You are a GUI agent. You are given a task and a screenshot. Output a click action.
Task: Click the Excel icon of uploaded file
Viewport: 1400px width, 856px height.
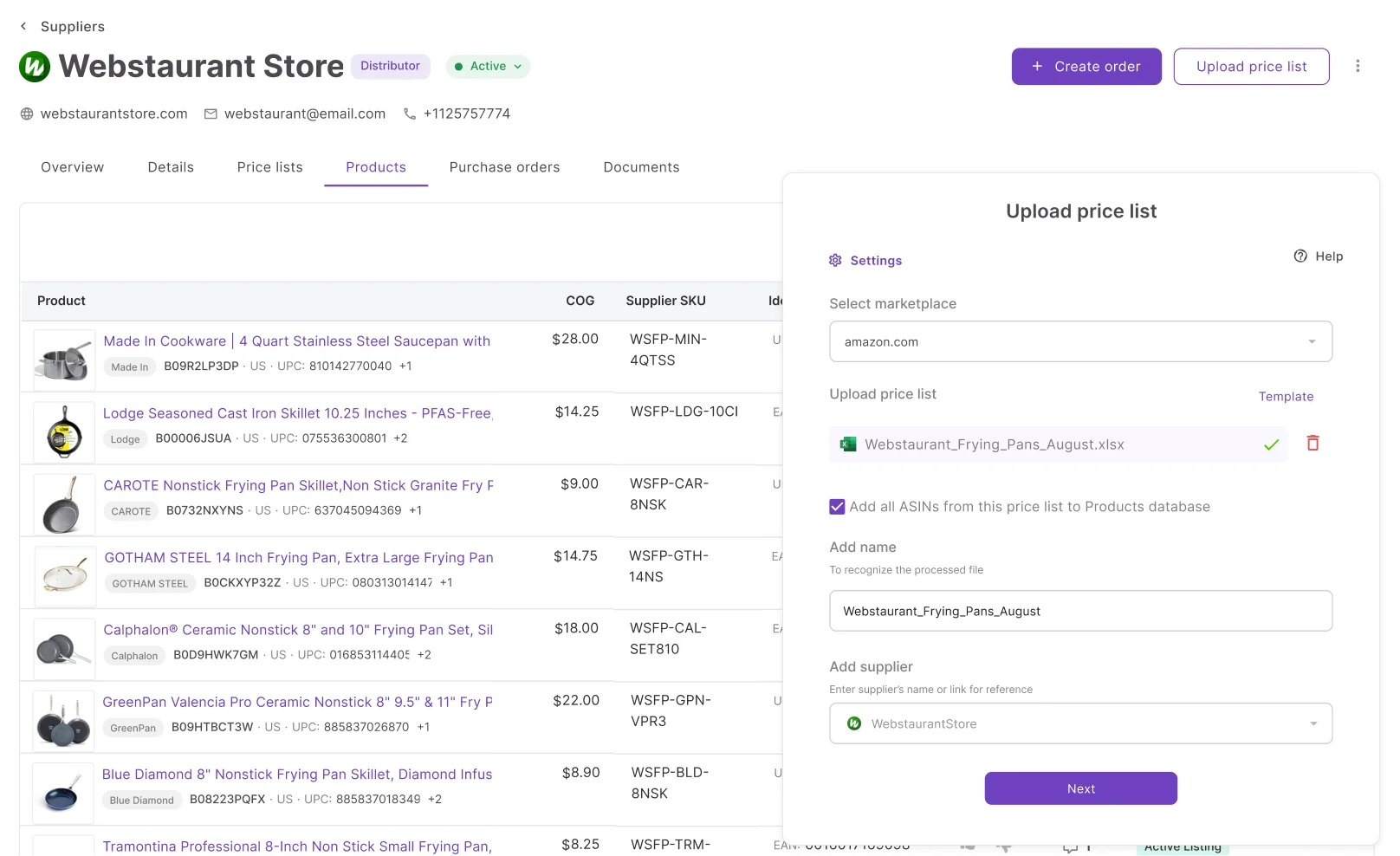848,444
